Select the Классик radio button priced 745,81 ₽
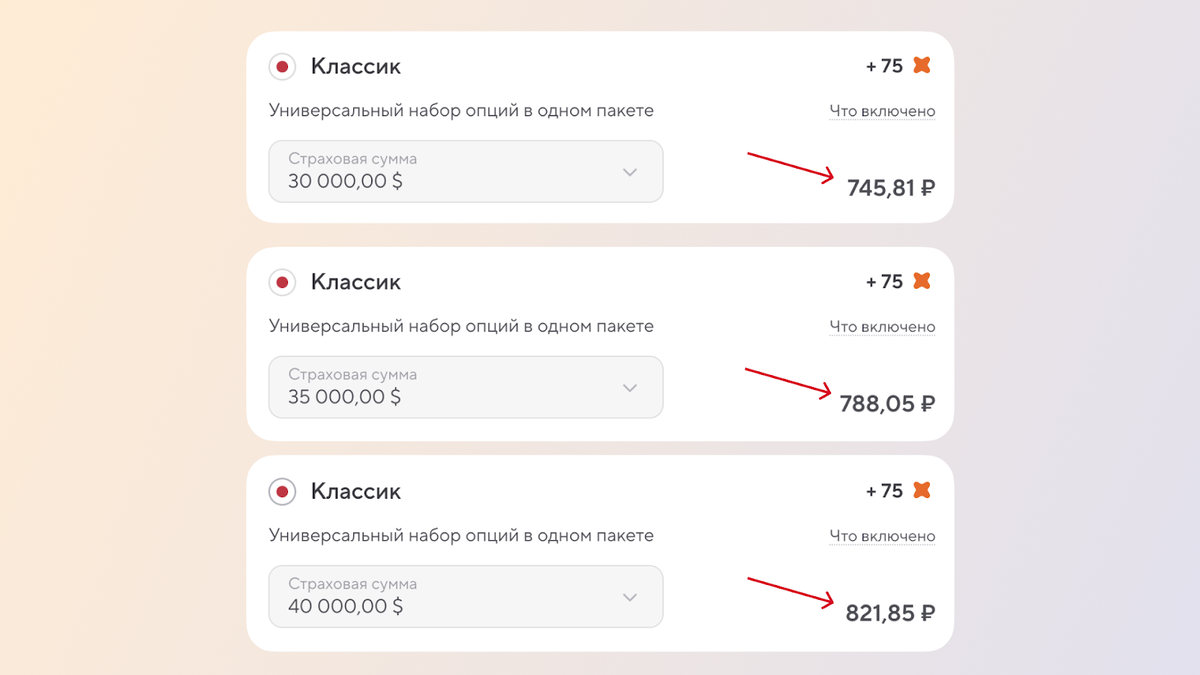Image resolution: width=1200 pixels, height=675 pixels. click(x=283, y=67)
